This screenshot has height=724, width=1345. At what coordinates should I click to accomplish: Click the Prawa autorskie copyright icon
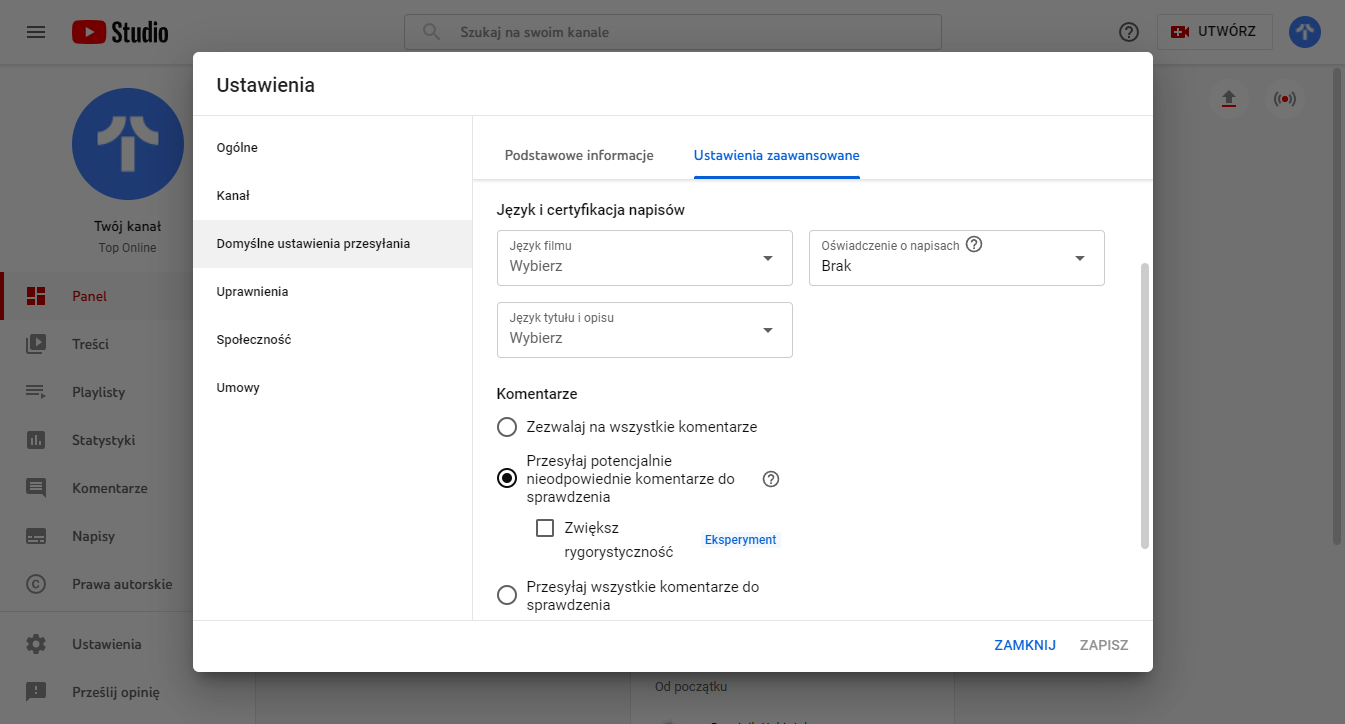click(x=36, y=584)
